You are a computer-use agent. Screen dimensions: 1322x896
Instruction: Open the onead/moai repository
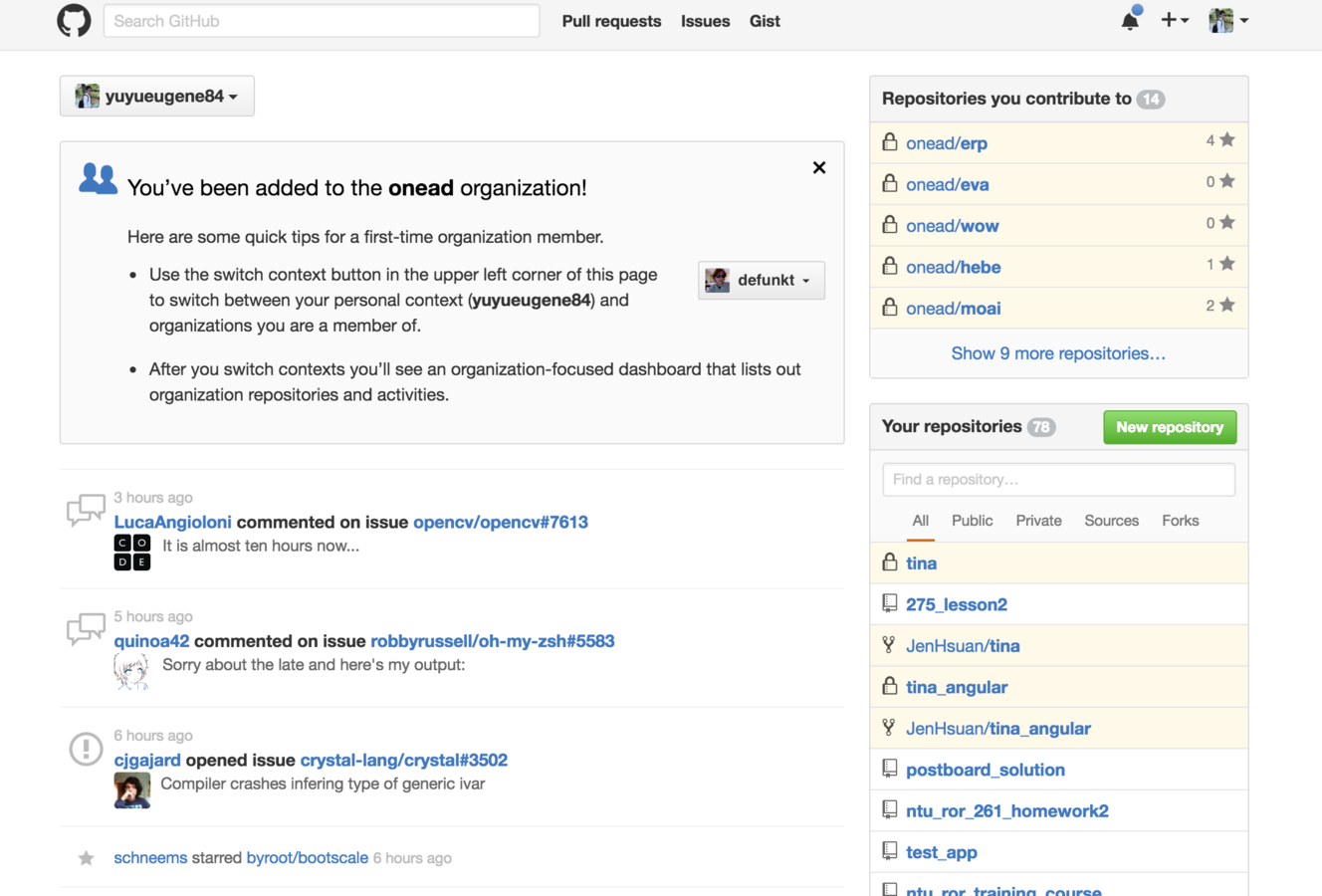[954, 309]
